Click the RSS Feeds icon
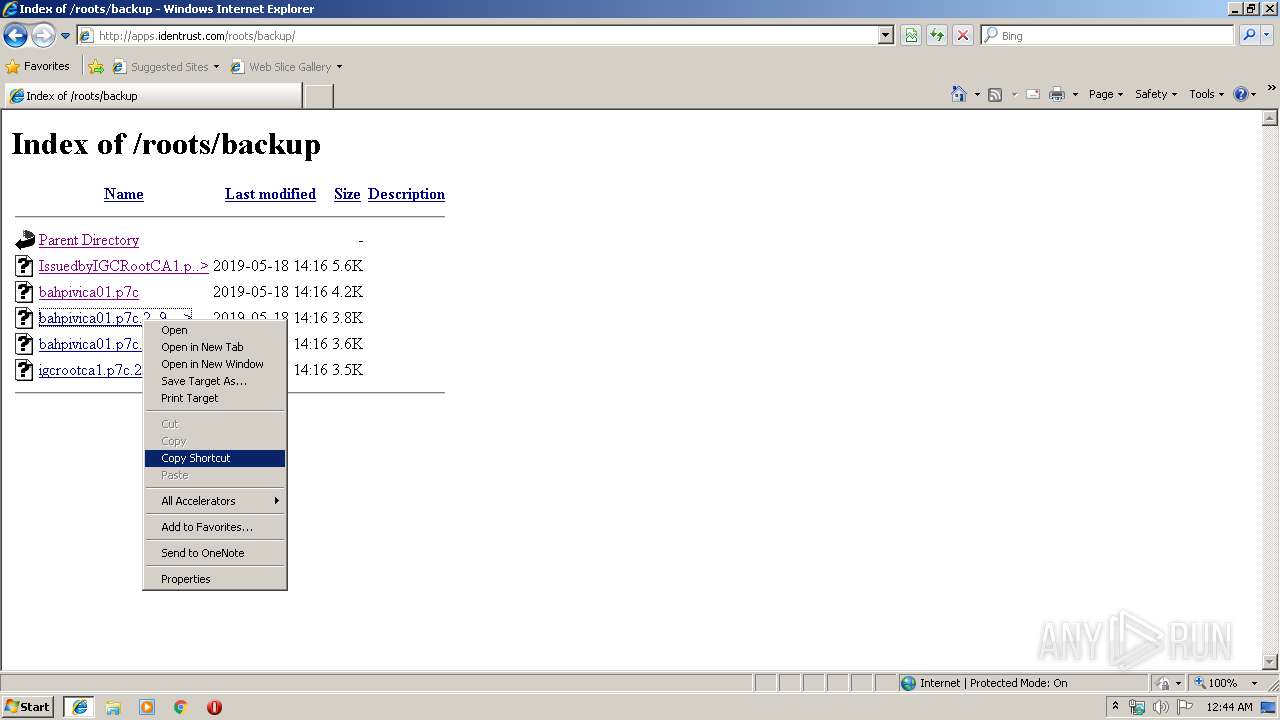 coord(995,94)
